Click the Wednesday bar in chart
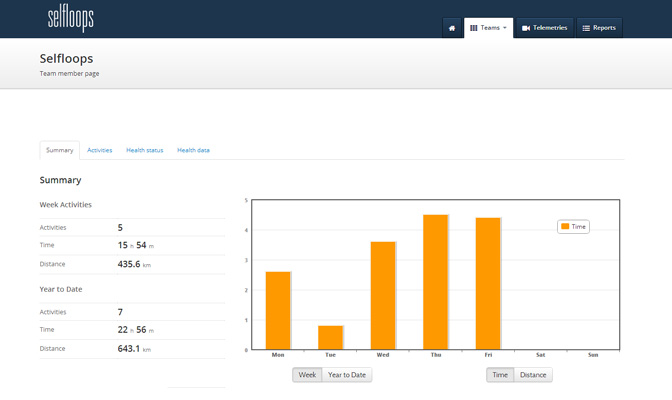This screenshot has width=672, height=400. click(x=383, y=295)
